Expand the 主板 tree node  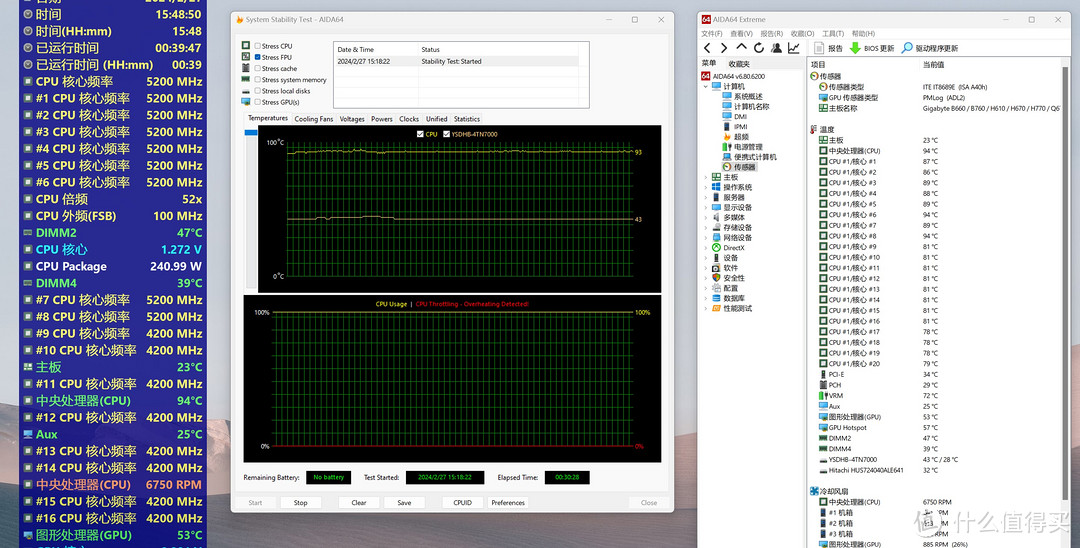coord(706,177)
